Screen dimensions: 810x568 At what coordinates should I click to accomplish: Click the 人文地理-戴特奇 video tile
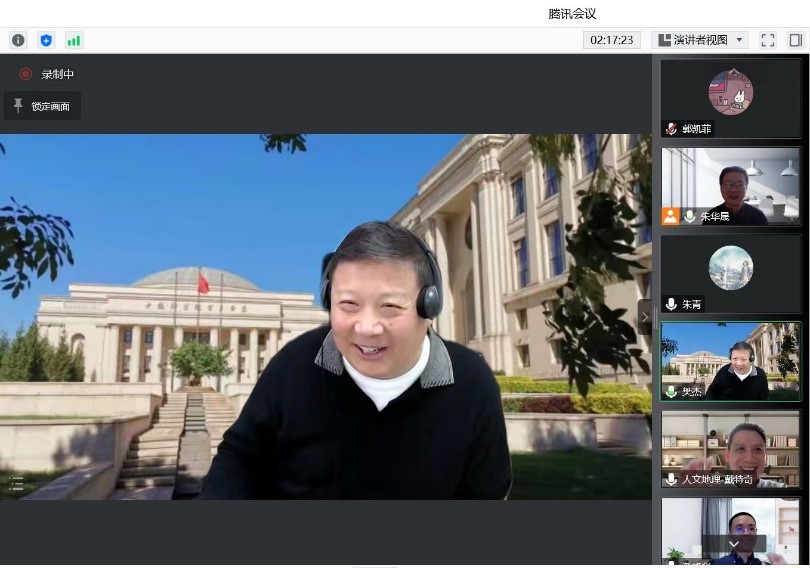tap(730, 447)
